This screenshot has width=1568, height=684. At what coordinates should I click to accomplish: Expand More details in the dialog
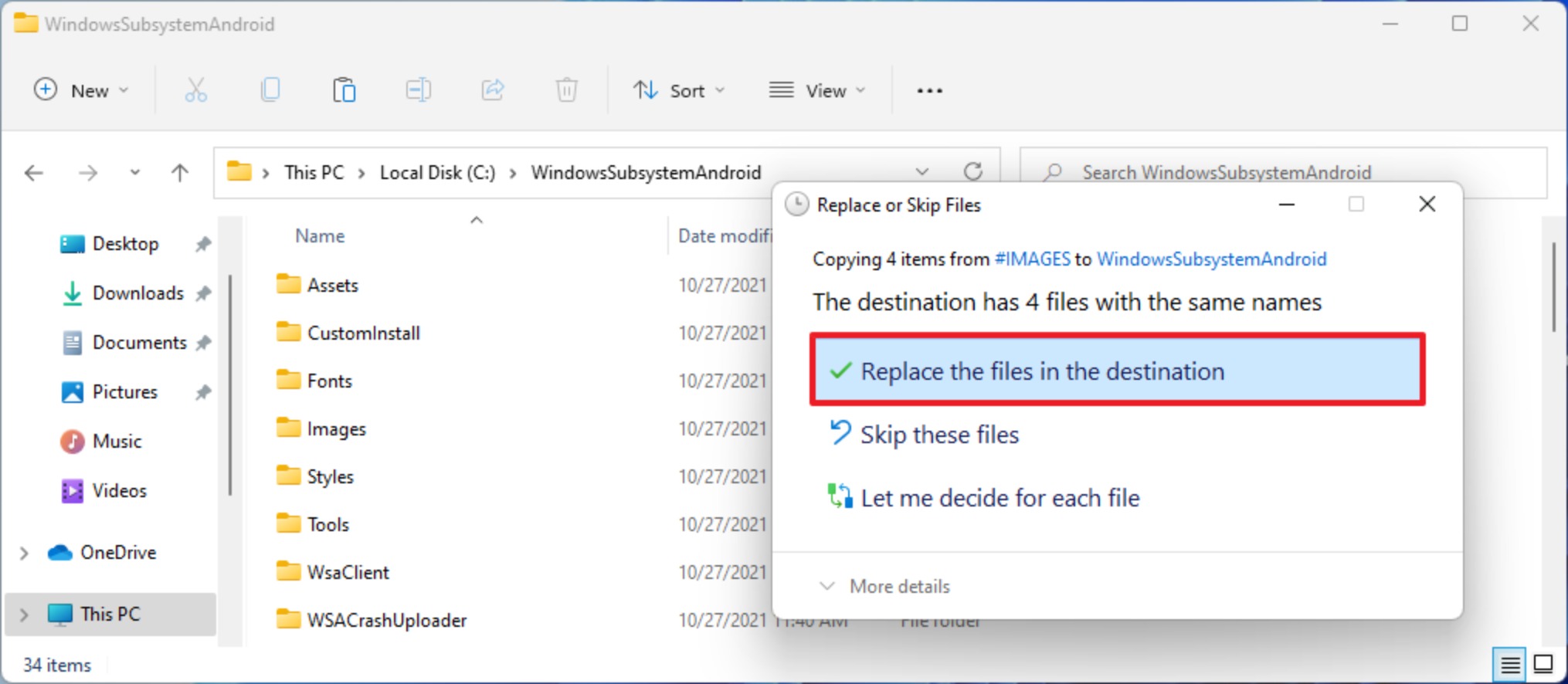coord(884,587)
